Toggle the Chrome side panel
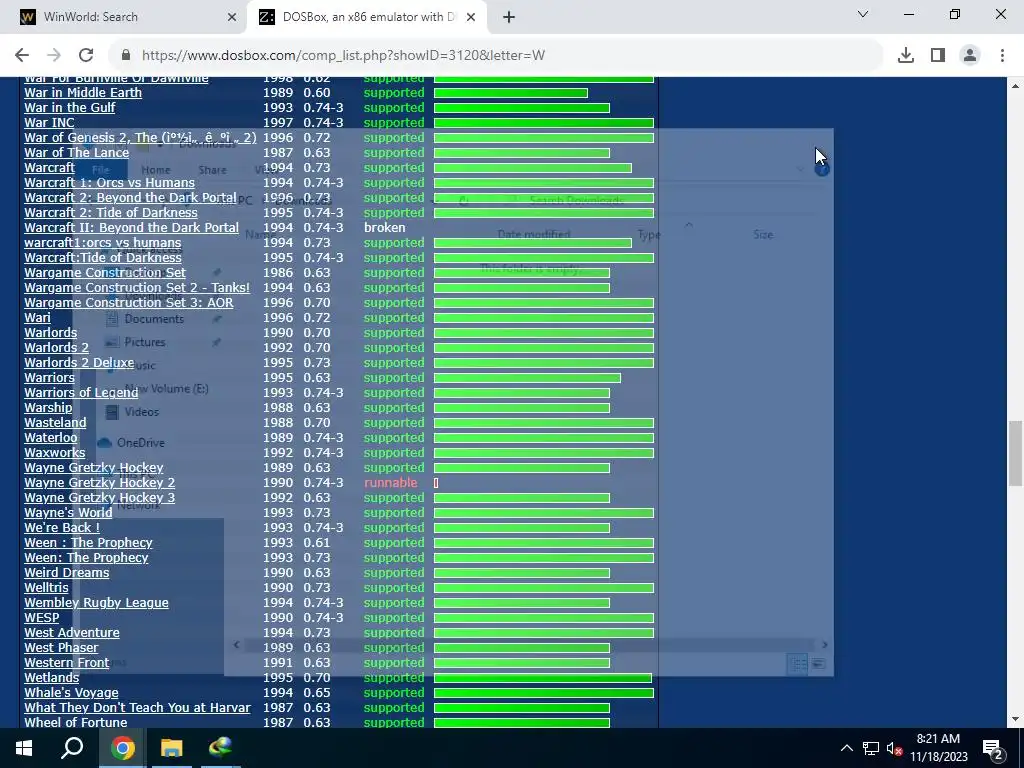 pos(938,56)
